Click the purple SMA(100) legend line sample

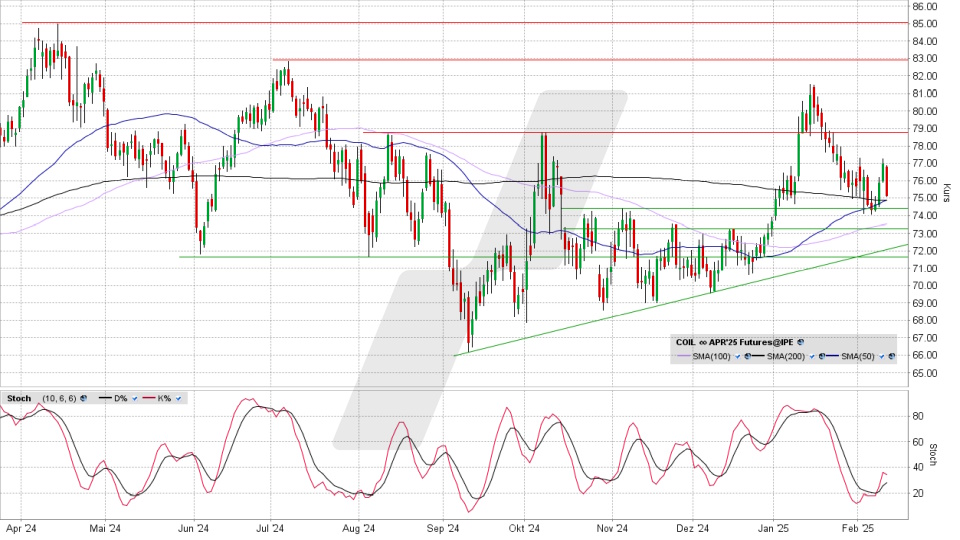click(689, 356)
